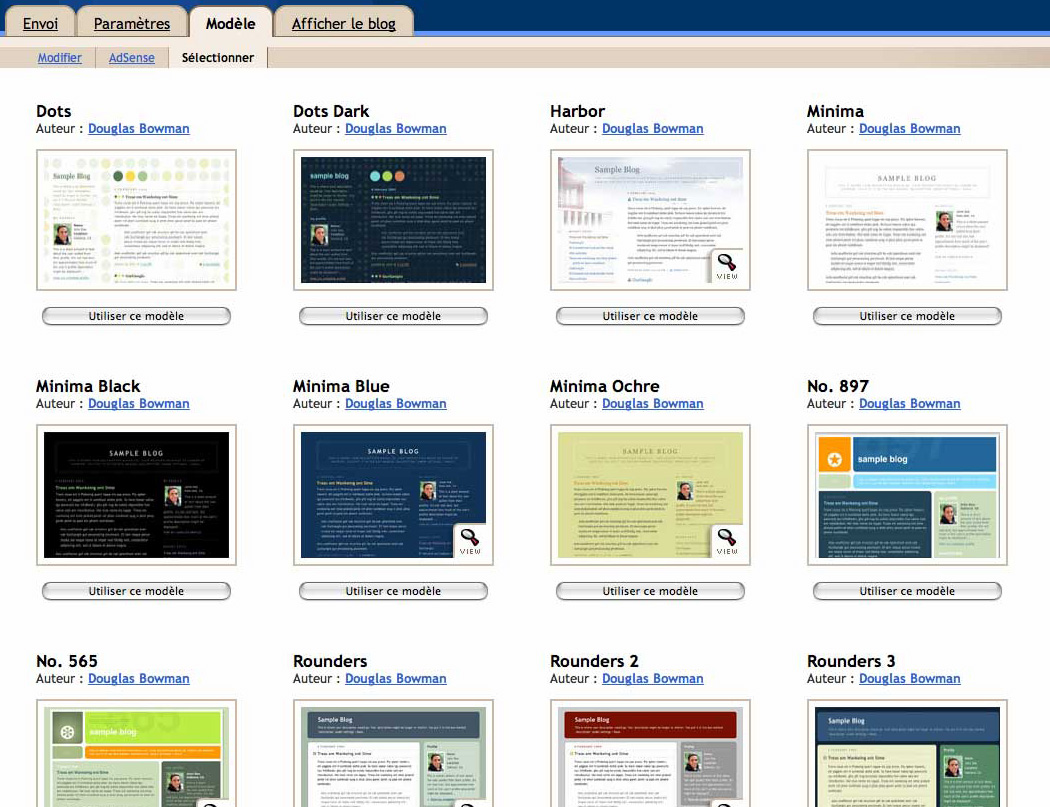The image size is (1050, 807).
Task: Visit Douglas Bowman link under Minima
Action: 909,129
